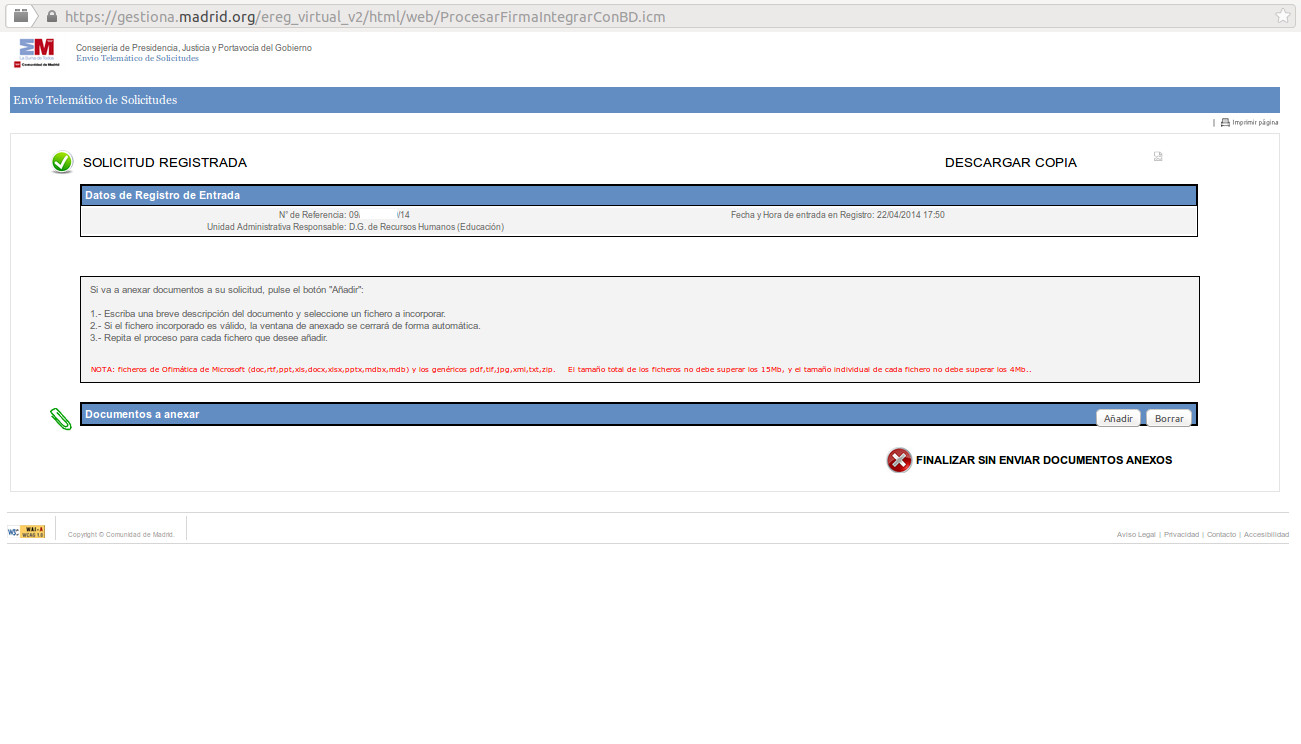Open the Accesibilidad footer link
The image size is (1301, 744).
pyautogui.click(x=1266, y=535)
